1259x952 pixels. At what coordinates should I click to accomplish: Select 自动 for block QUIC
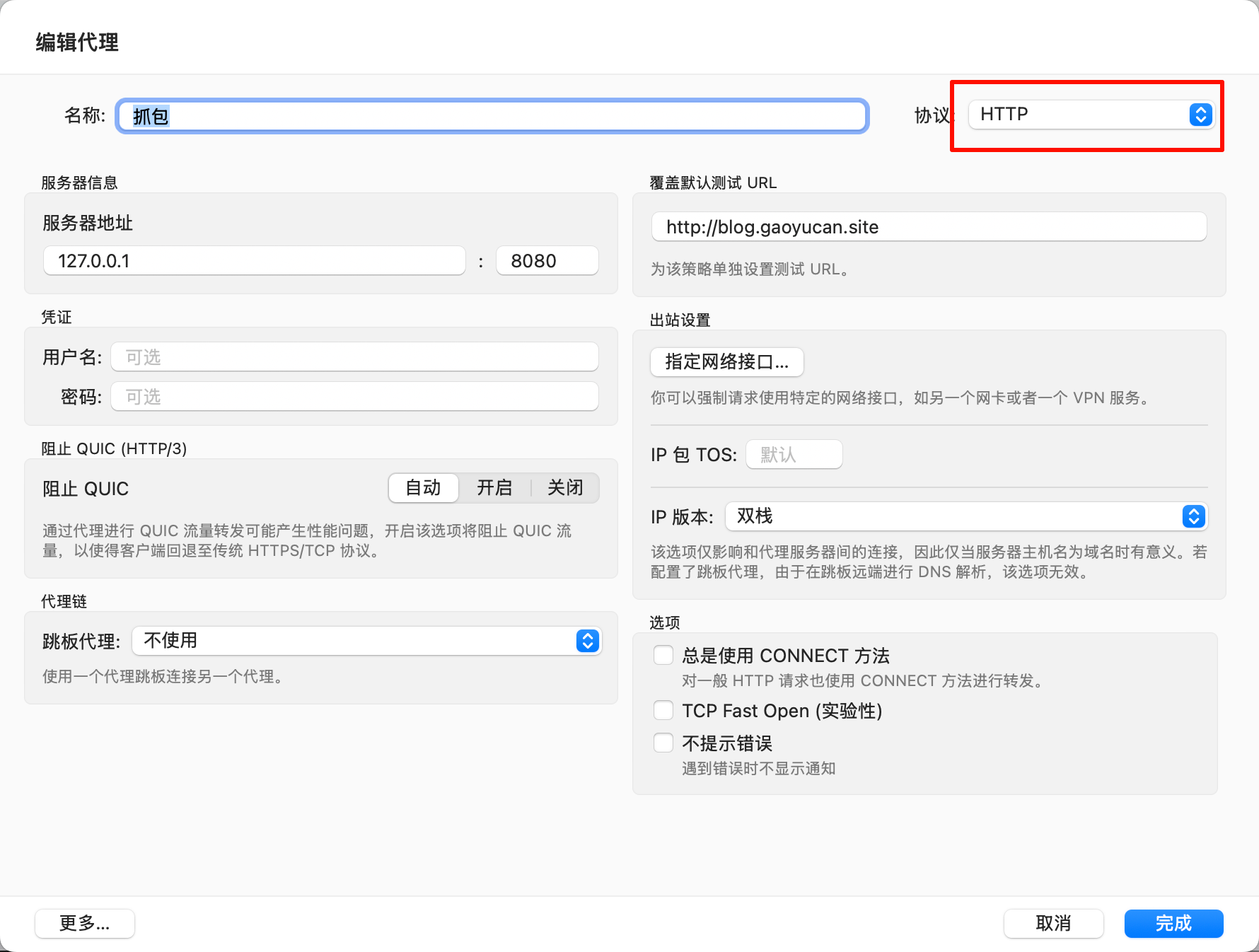click(423, 488)
